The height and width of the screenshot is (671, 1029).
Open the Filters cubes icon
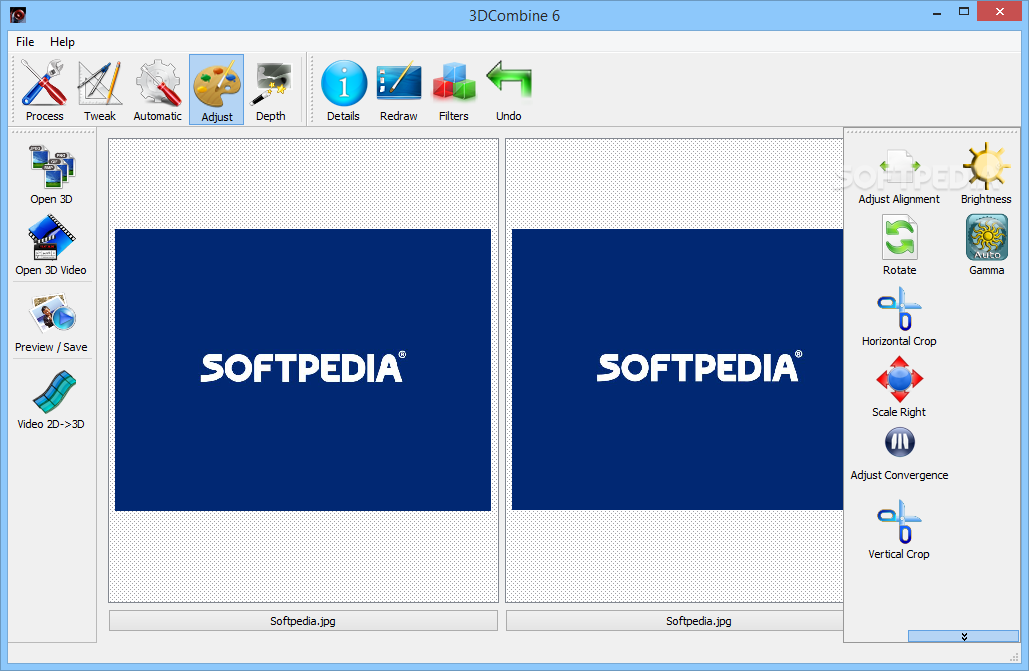[453, 90]
